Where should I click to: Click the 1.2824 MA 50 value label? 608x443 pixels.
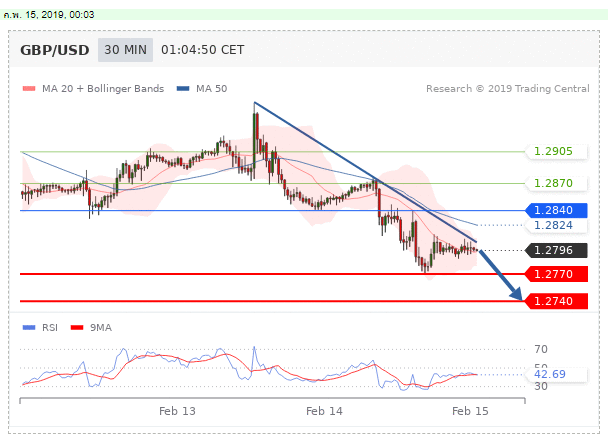[x=556, y=225]
